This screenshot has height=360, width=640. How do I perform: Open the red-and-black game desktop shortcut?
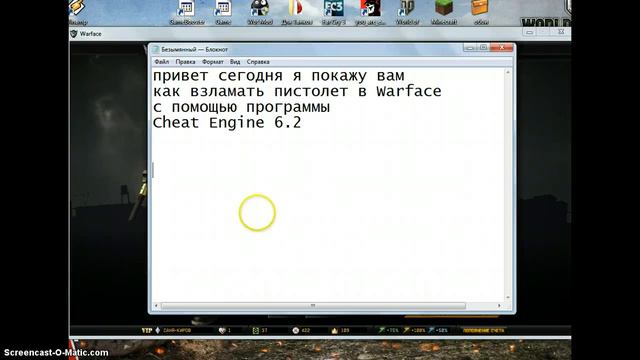[x=370, y=9]
